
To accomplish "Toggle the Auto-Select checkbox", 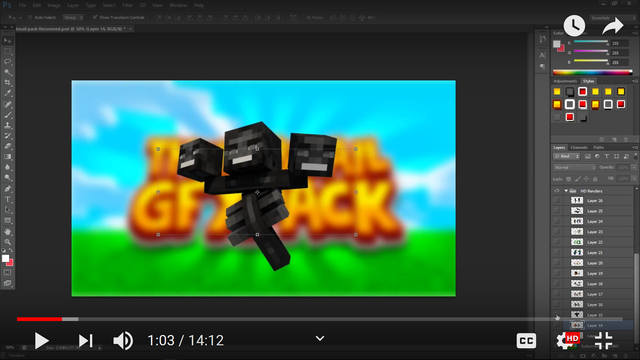I will (30, 18).
